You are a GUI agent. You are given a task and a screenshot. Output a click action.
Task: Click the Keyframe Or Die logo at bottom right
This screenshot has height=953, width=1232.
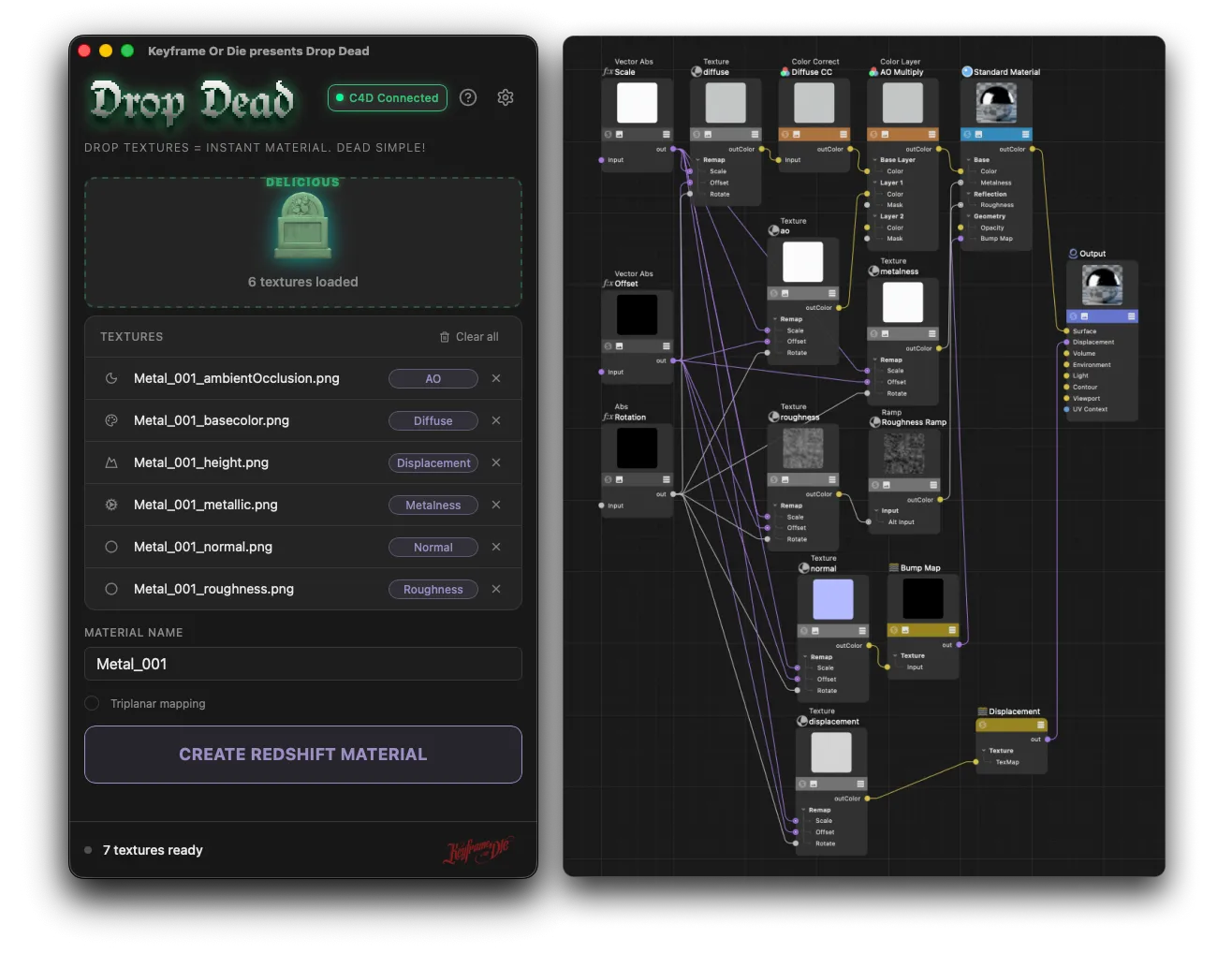pyautogui.click(x=476, y=850)
